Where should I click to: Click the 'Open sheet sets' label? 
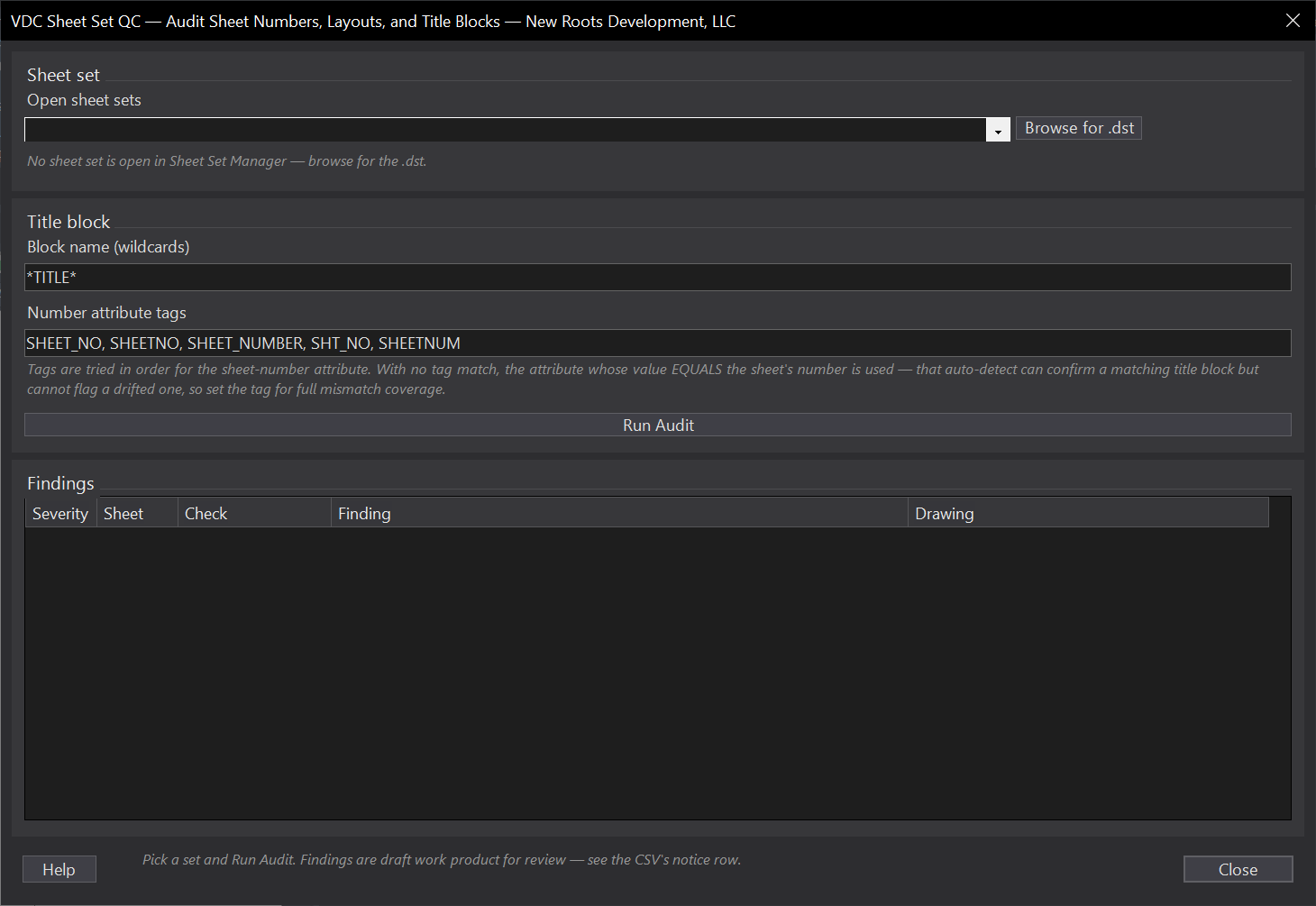(x=84, y=100)
